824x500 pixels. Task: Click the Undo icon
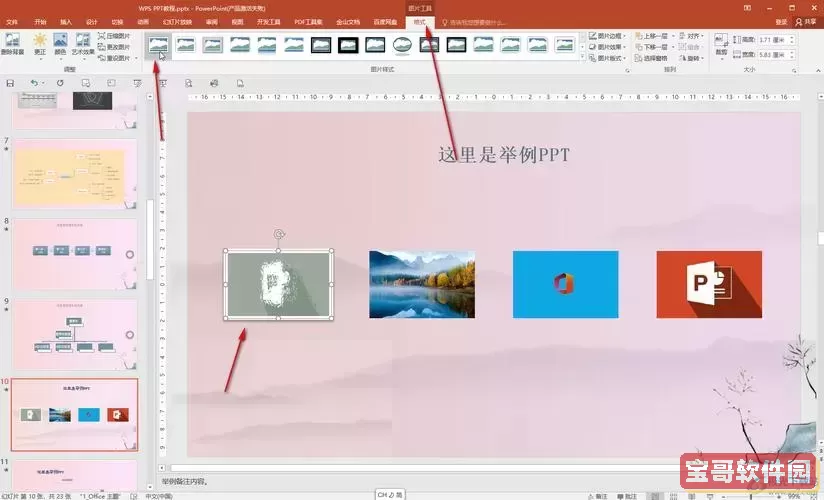coord(34,83)
